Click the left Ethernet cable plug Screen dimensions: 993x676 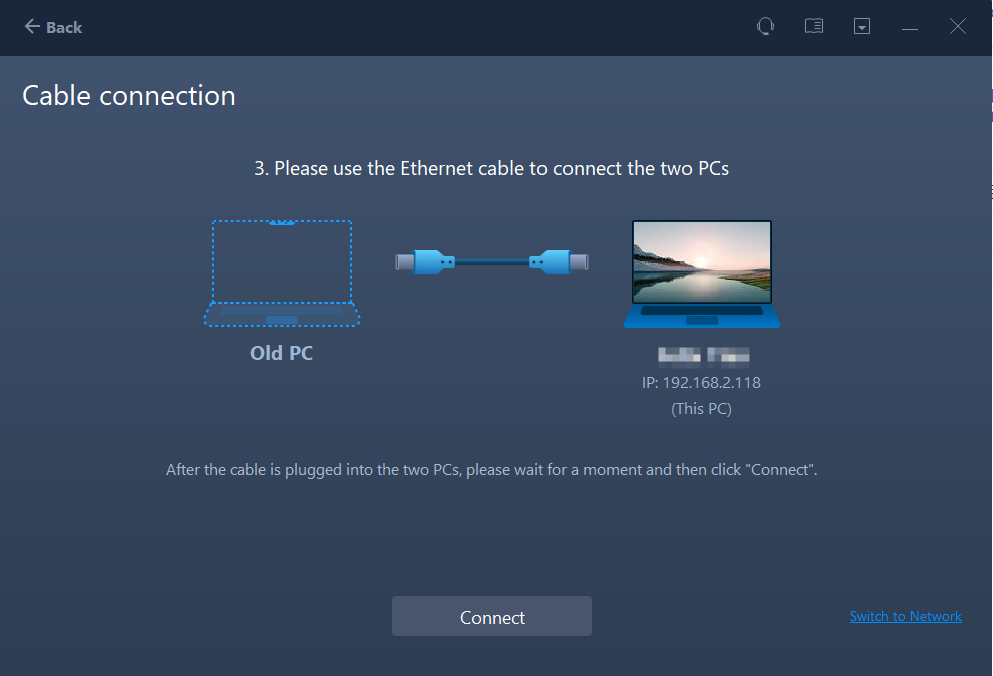[x=426, y=262]
